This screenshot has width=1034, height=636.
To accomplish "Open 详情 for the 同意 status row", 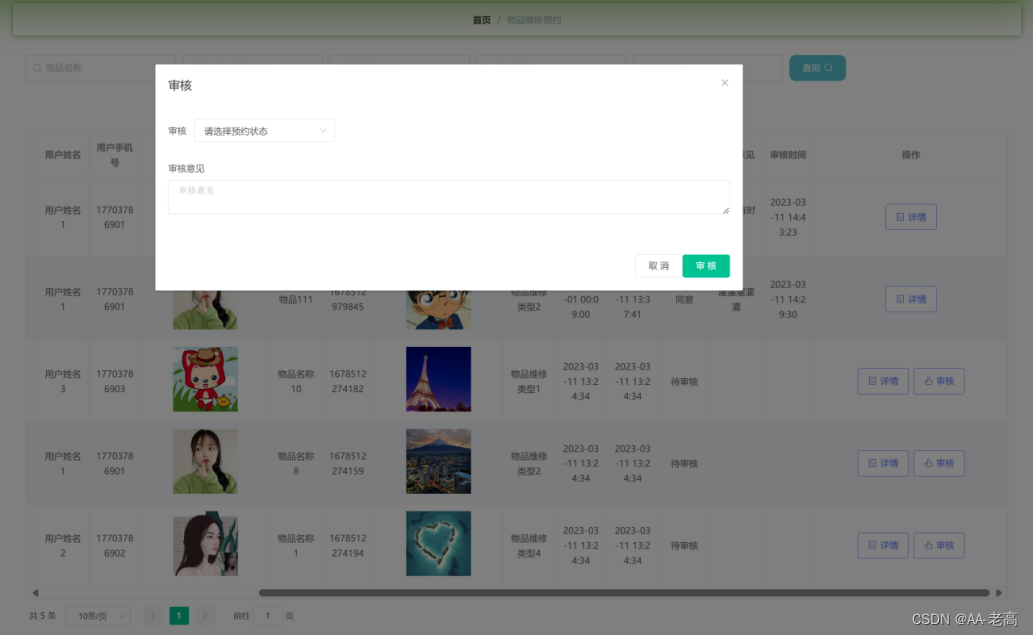I will pos(910,299).
